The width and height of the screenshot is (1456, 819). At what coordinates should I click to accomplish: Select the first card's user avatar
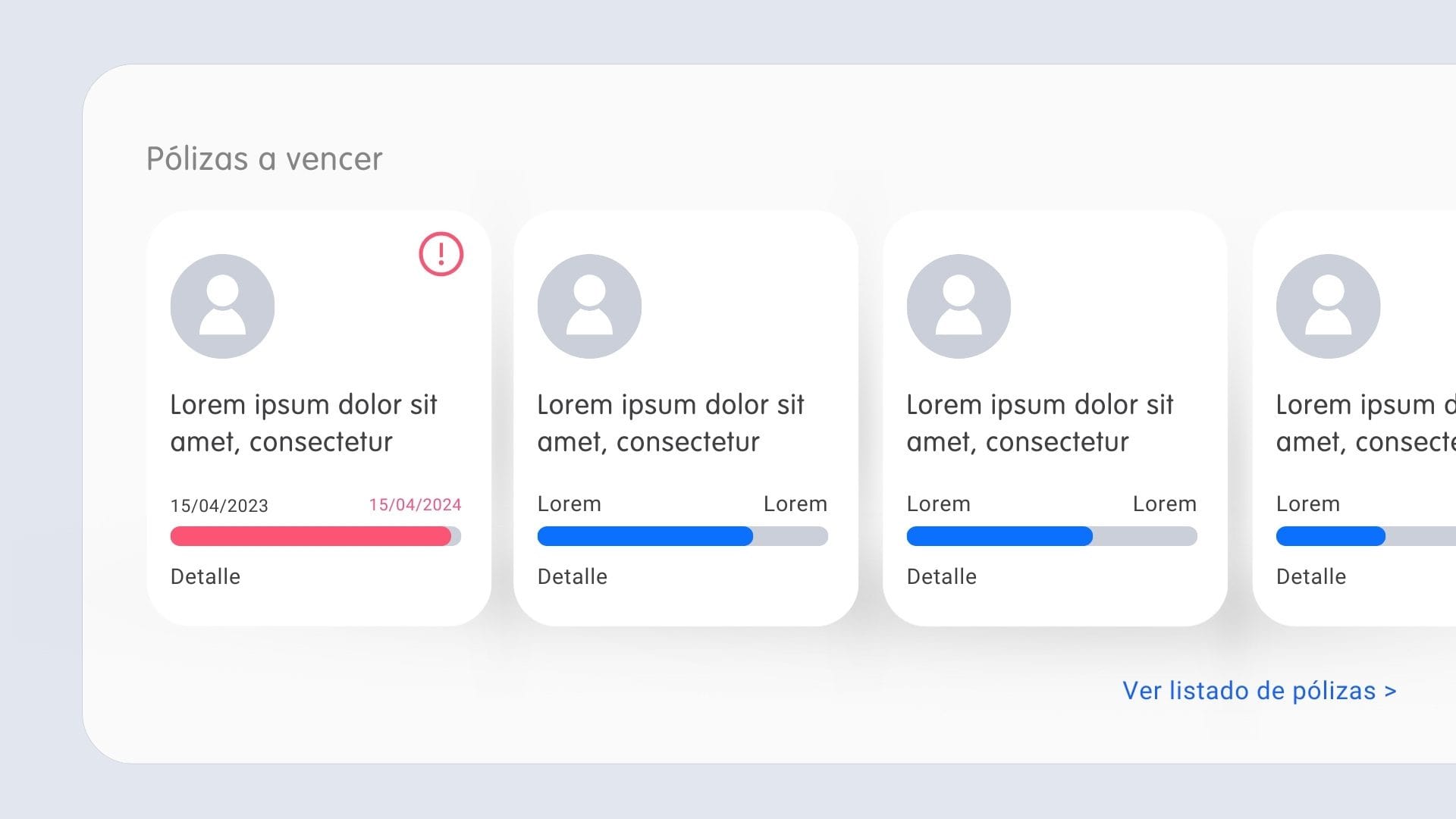222,306
